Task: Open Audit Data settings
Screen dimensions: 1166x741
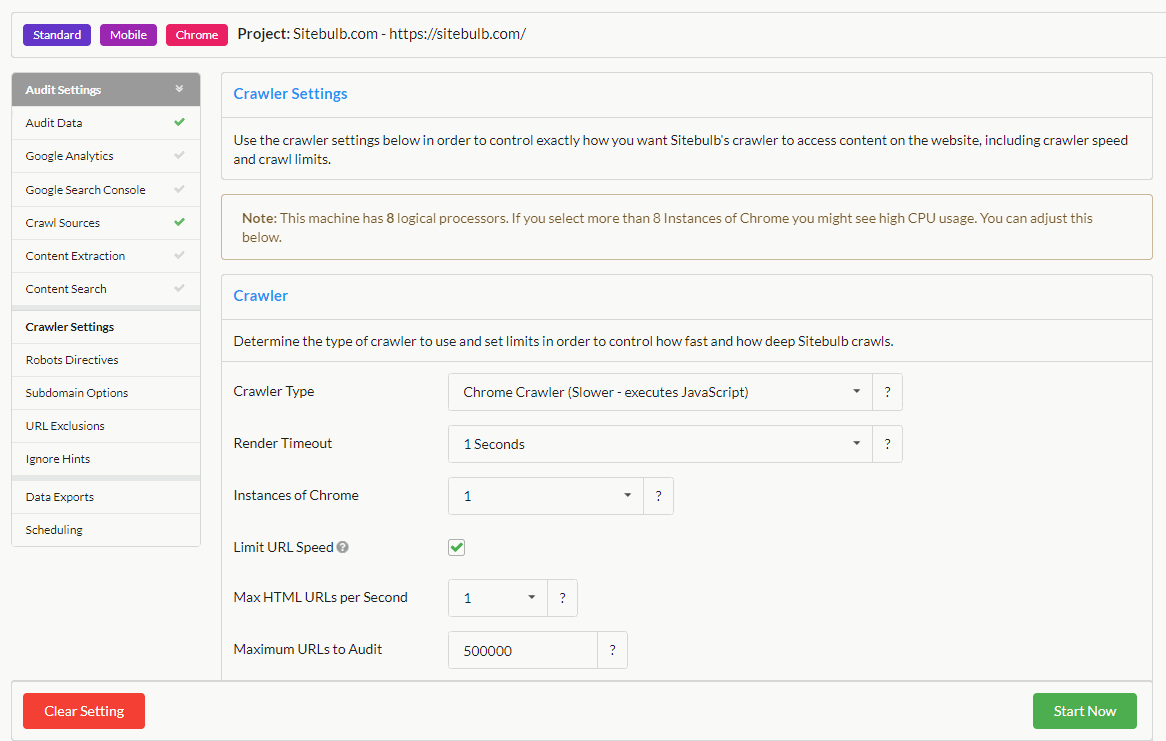Action: [x=106, y=123]
